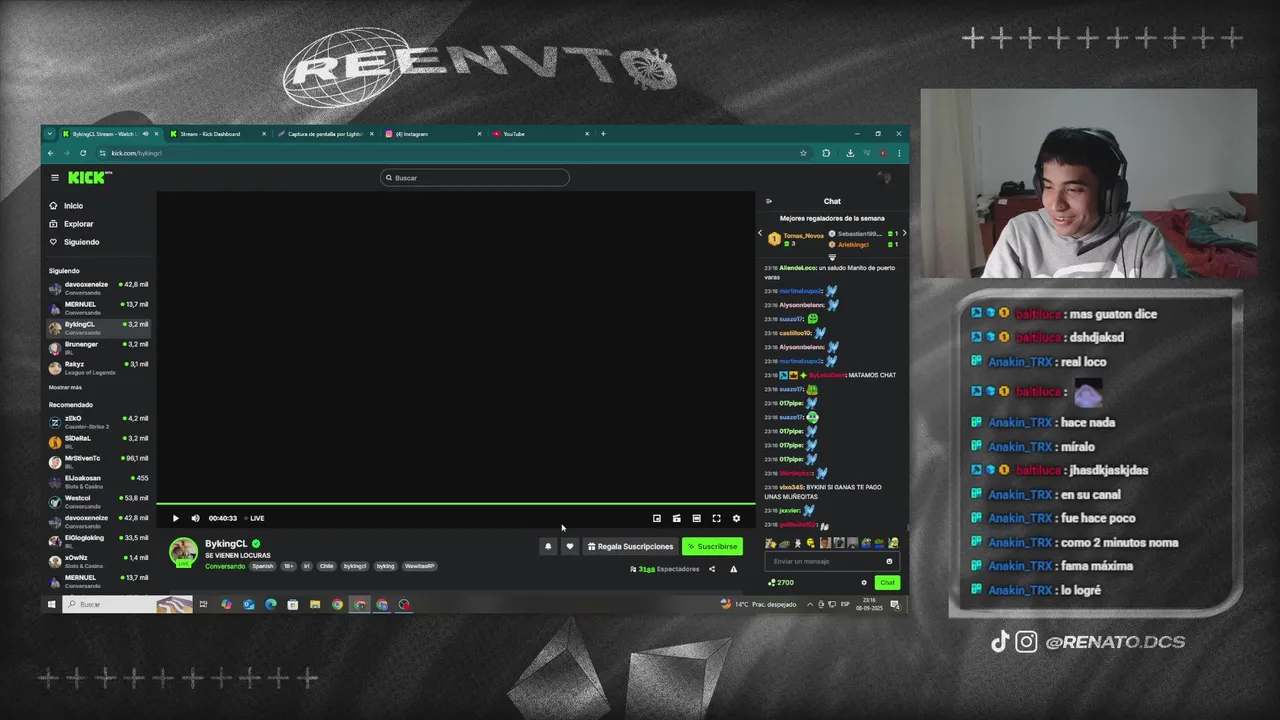1280x720 pixels.
Task: Open browser extensions menu
Action: point(826,153)
